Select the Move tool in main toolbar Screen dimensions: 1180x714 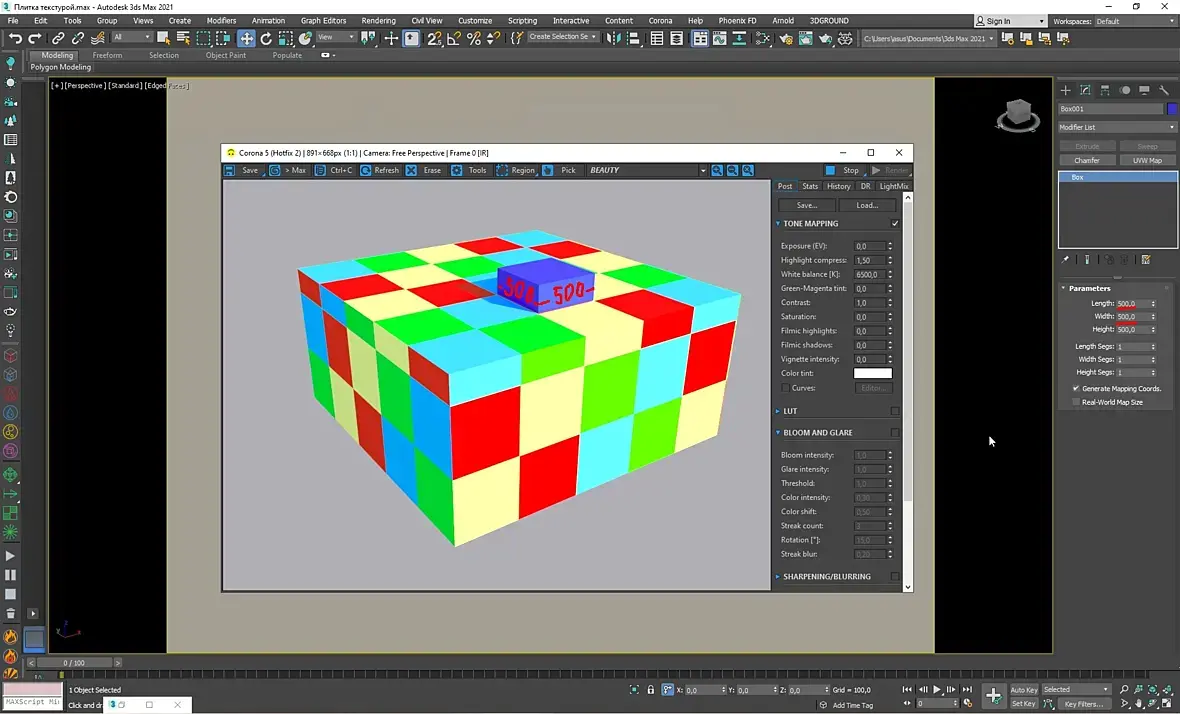246,38
